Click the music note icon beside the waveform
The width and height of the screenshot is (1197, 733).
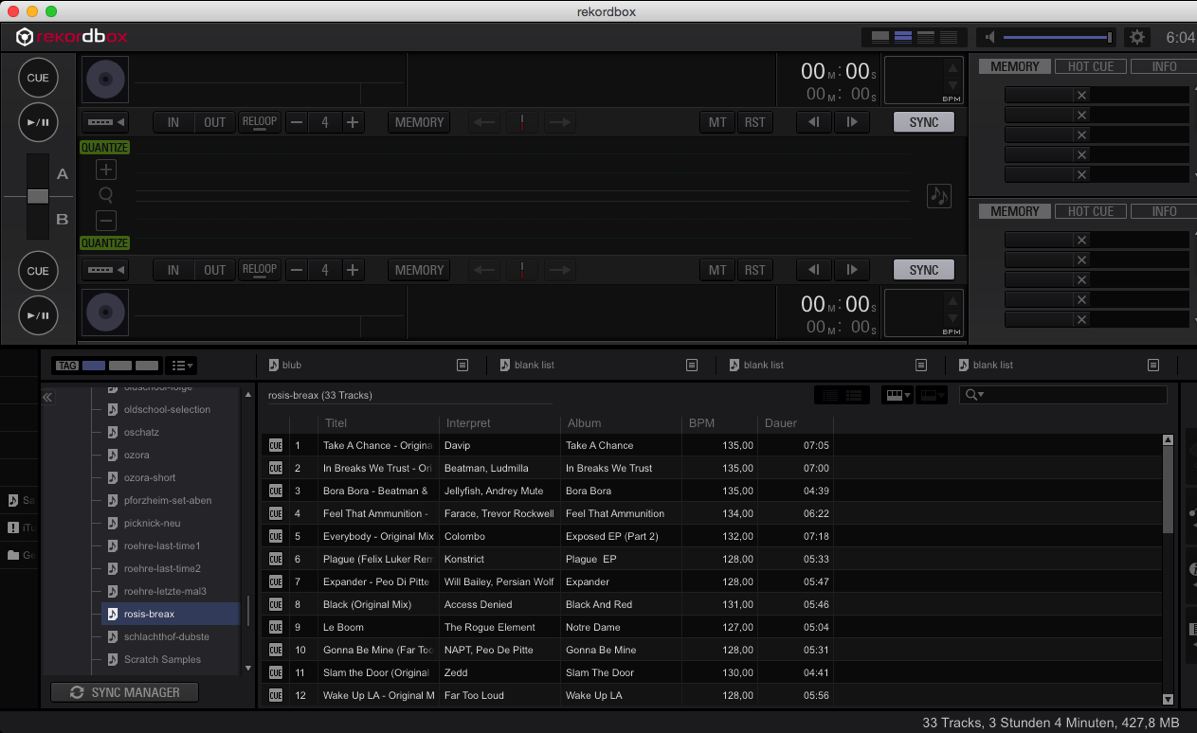[939, 196]
